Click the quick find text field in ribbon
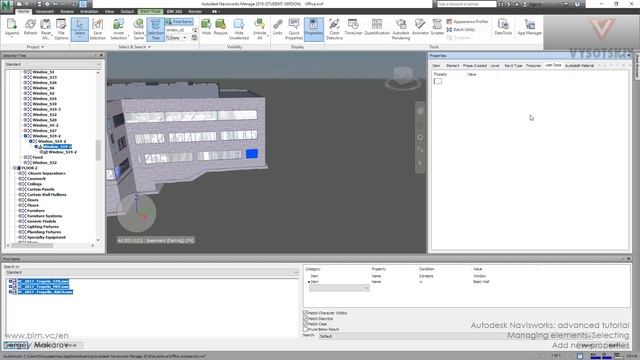 pyautogui.click(x=178, y=30)
